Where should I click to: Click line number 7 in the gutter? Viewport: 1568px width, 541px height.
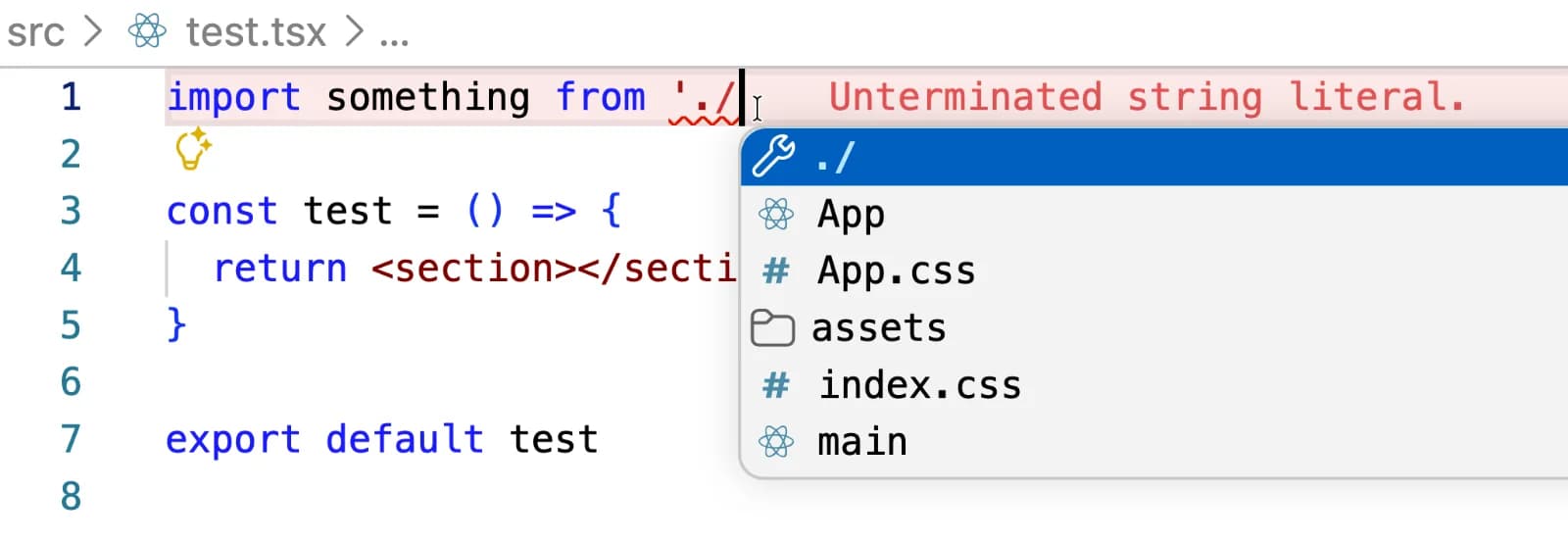(71, 439)
